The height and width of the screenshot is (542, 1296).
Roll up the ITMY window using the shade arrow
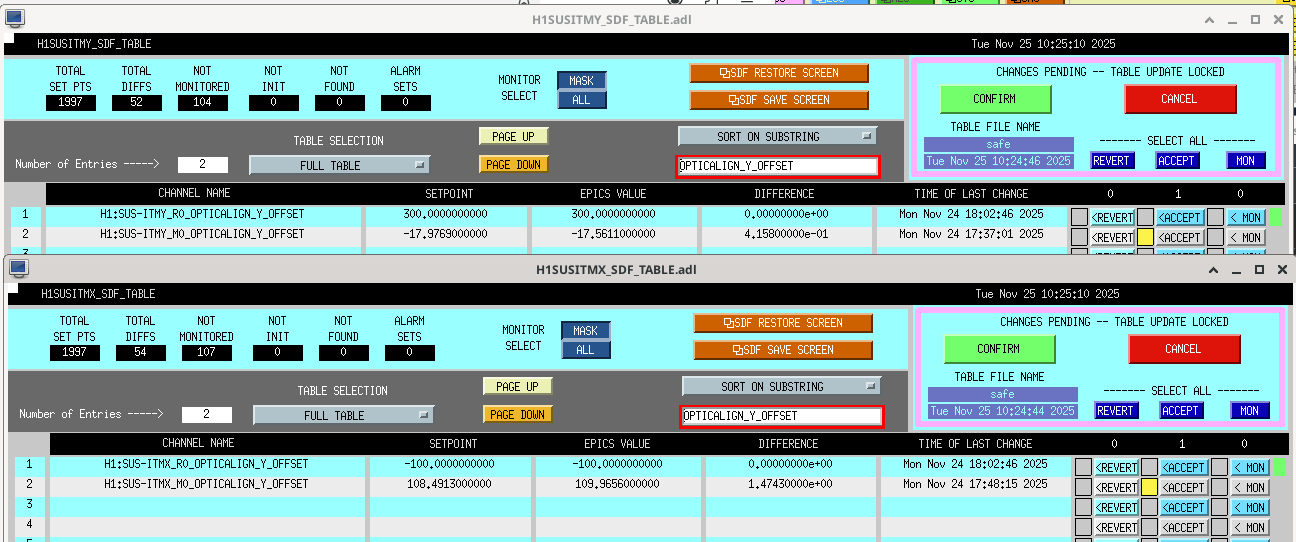pyautogui.click(x=1210, y=20)
